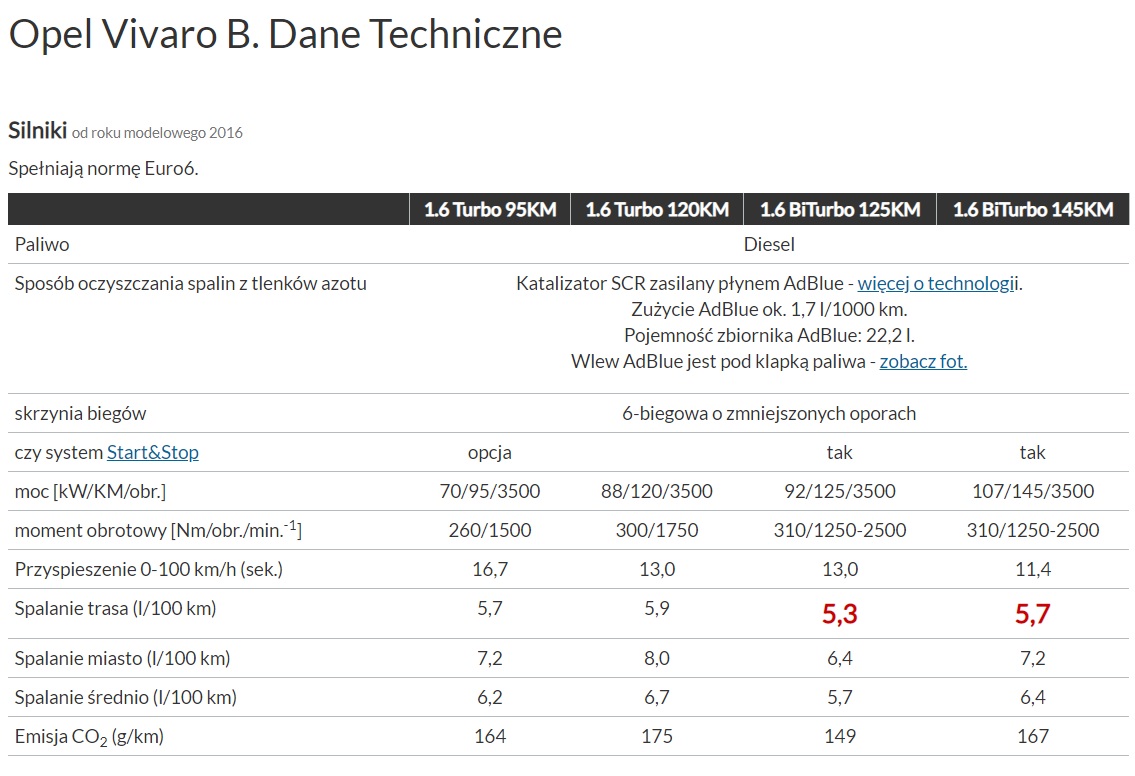Open the 'więcej o technologii' link

(938, 283)
